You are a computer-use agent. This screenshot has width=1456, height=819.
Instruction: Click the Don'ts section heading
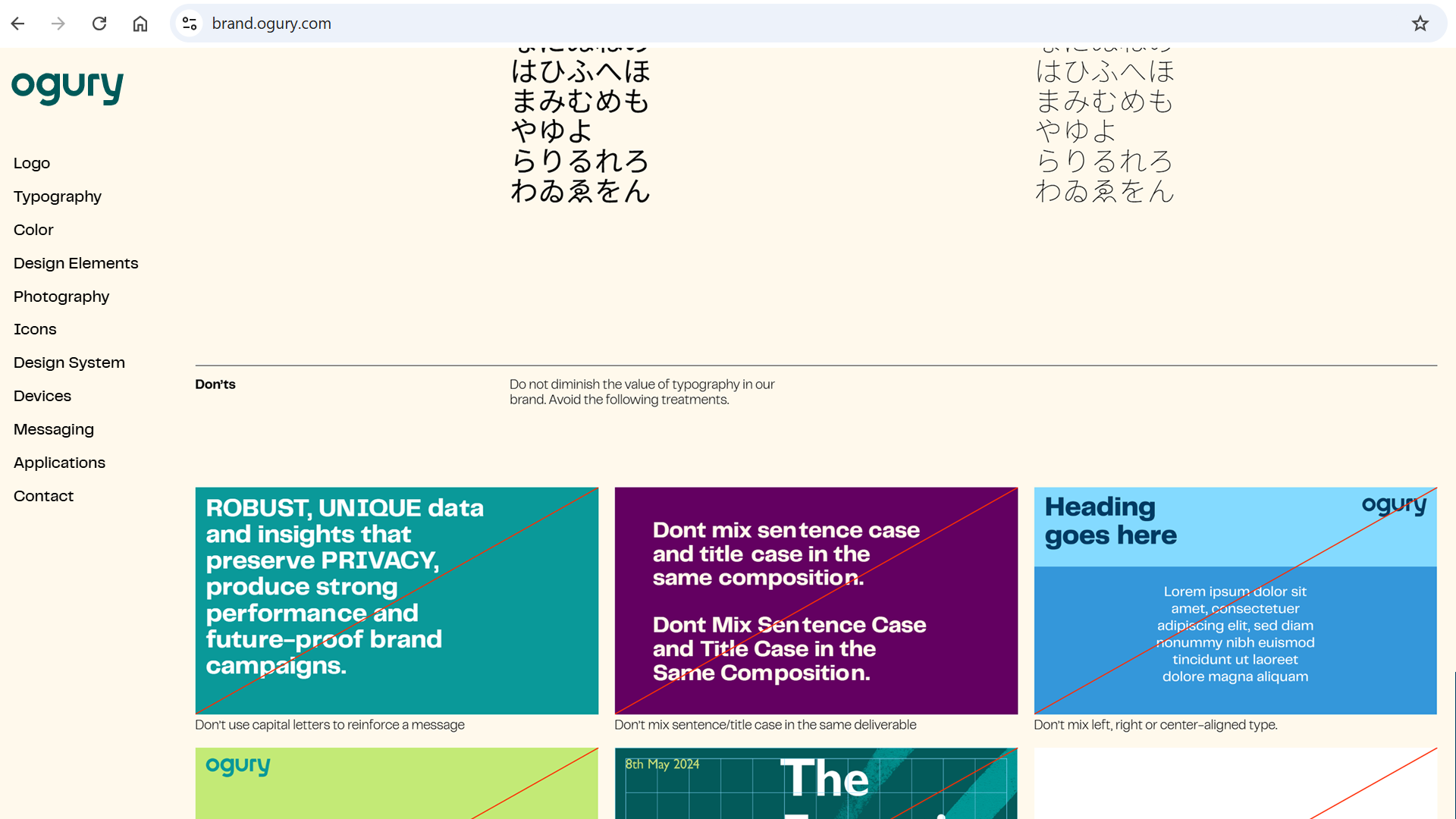point(215,384)
